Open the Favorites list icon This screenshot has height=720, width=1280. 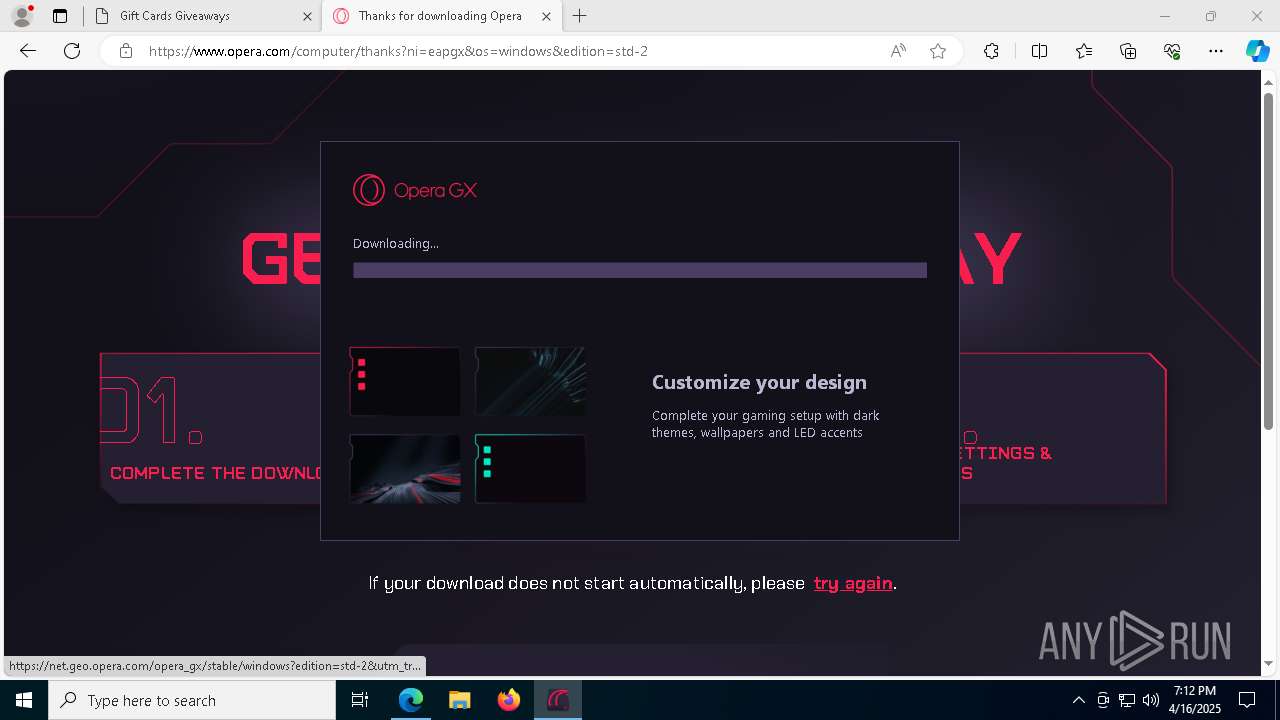click(1084, 51)
